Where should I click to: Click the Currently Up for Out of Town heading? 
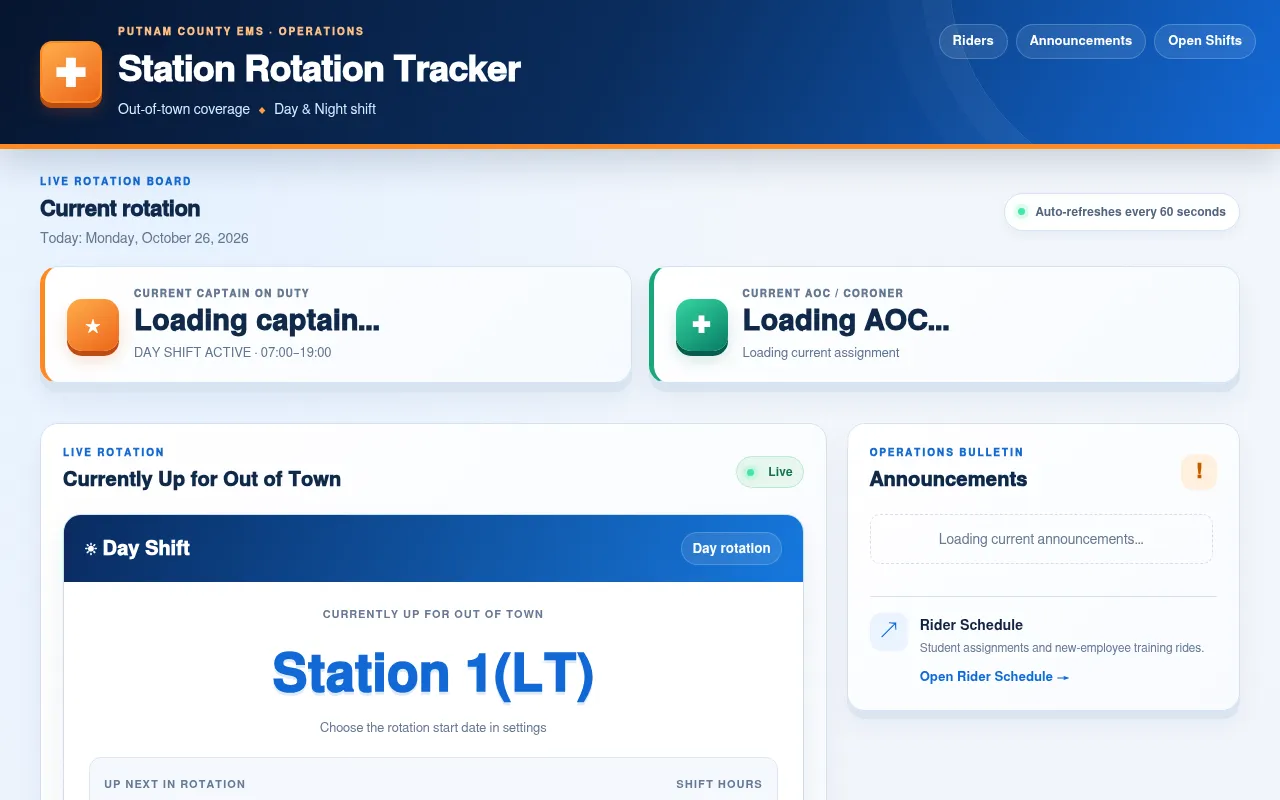202,479
